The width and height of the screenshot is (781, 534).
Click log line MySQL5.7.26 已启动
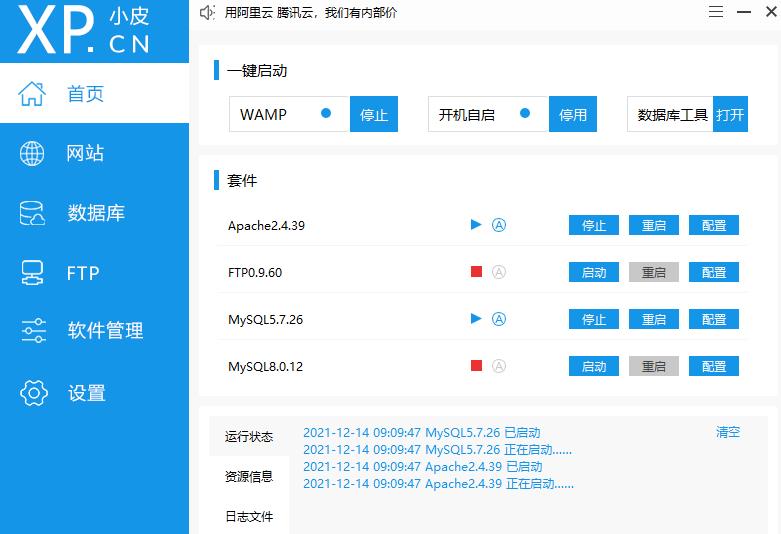[x=422, y=432]
